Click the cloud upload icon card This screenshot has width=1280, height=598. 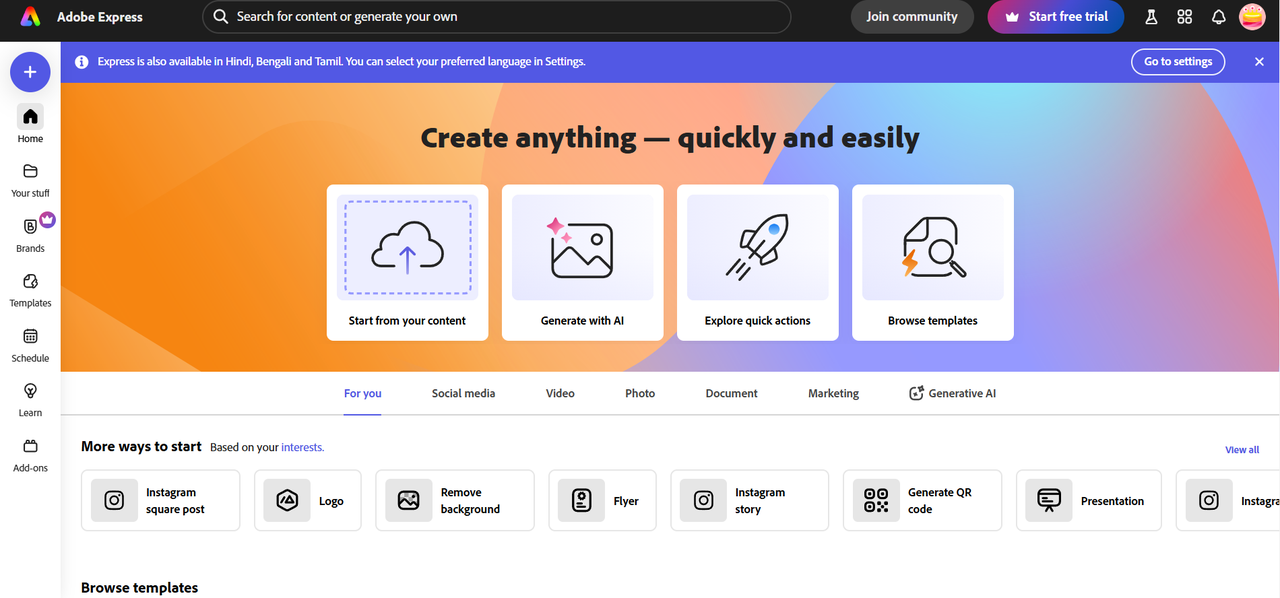[x=407, y=247]
